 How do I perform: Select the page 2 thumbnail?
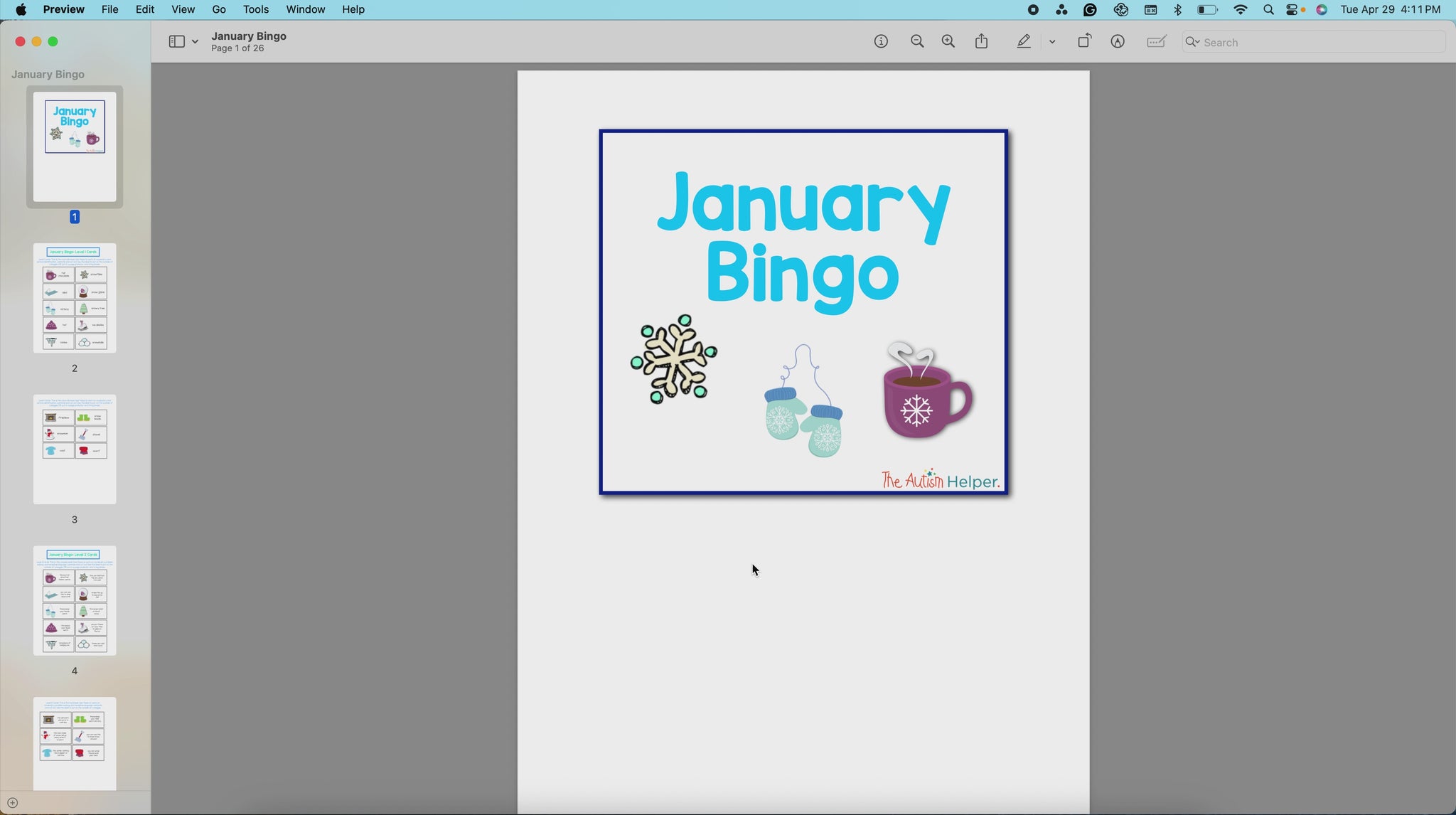[75, 298]
